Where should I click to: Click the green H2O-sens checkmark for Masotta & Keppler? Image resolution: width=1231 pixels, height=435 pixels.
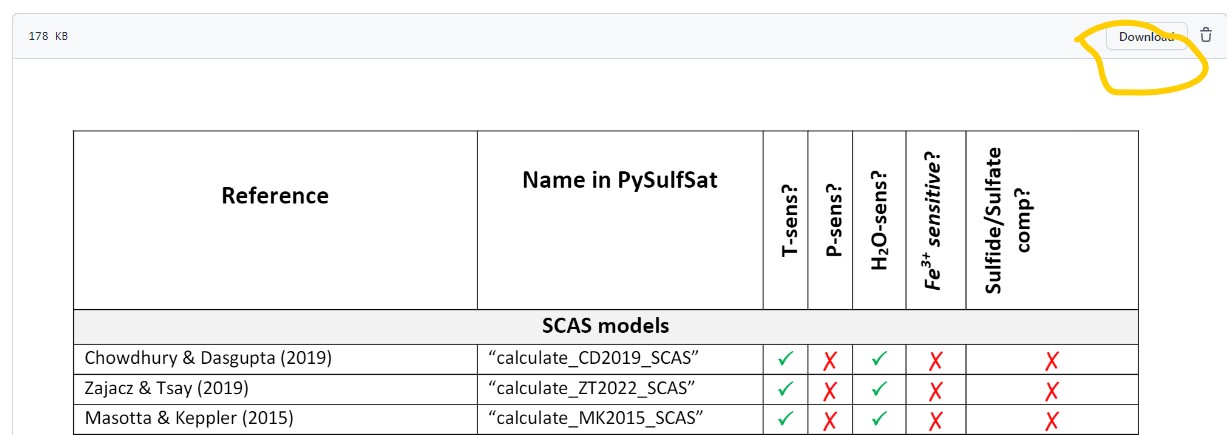pyautogui.click(x=877, y=420)
